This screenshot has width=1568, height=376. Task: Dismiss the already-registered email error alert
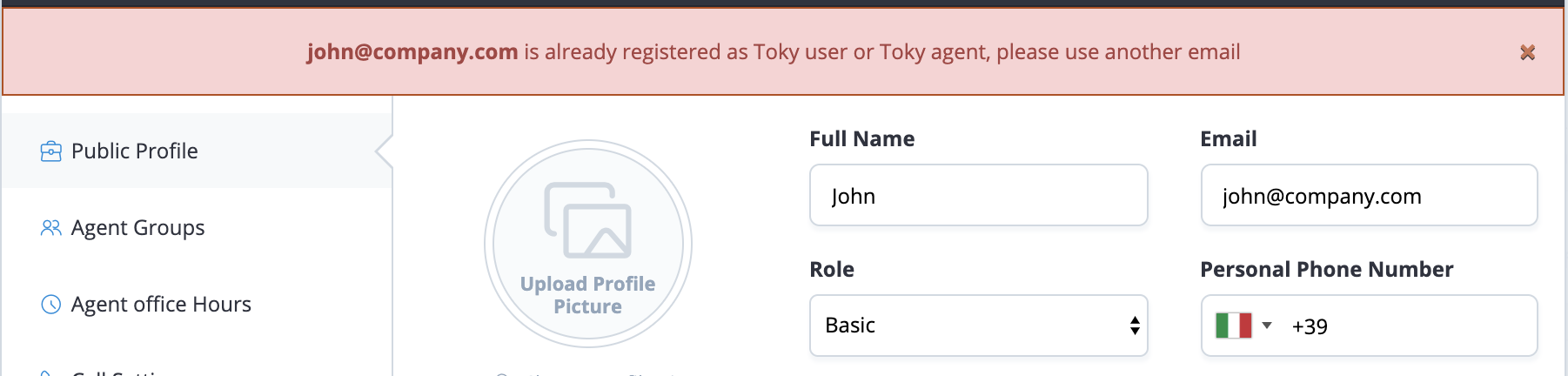coord(1527,53)
